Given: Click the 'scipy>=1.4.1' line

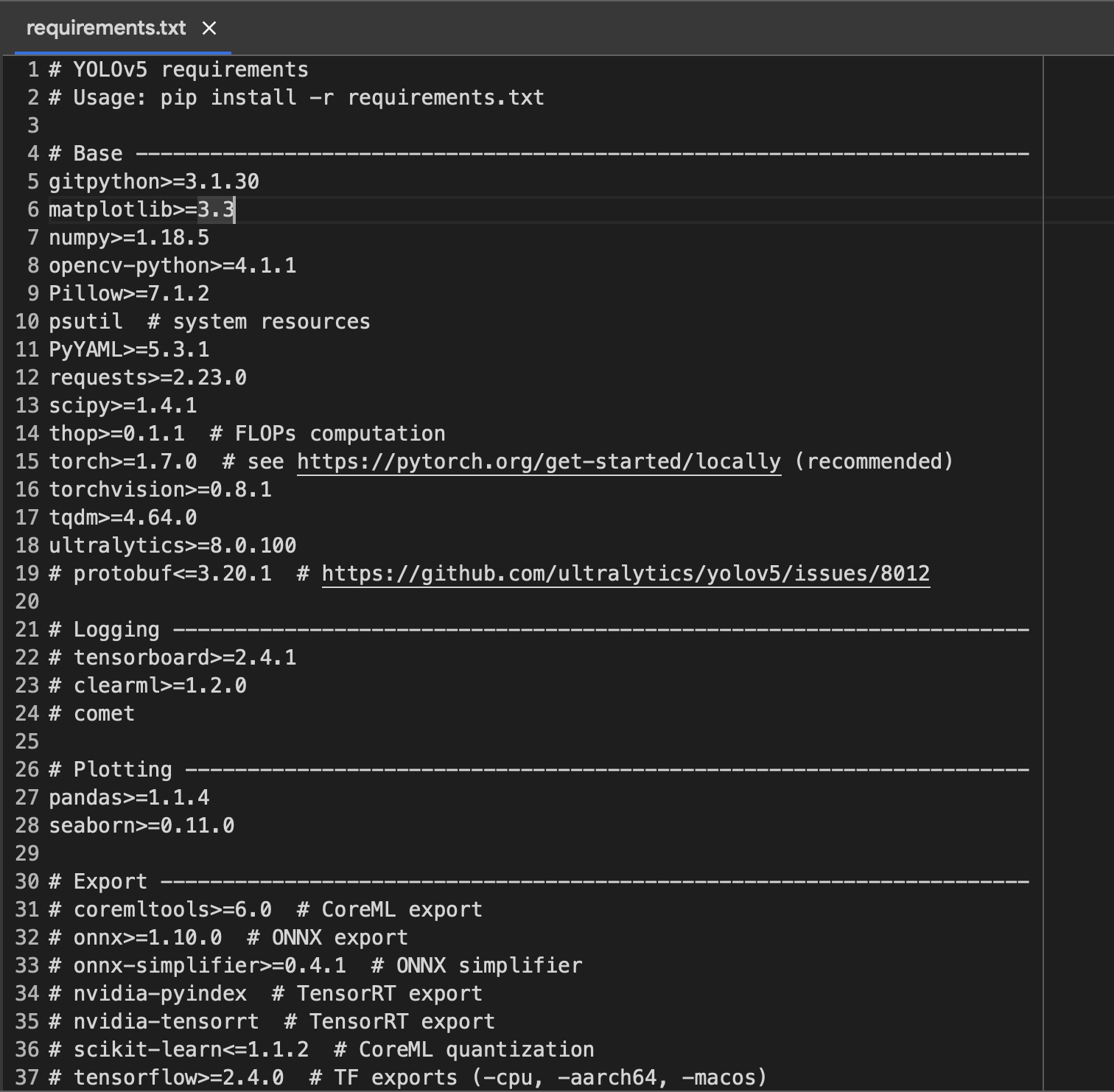Looking at the screenshot, I should pos(123,405).
